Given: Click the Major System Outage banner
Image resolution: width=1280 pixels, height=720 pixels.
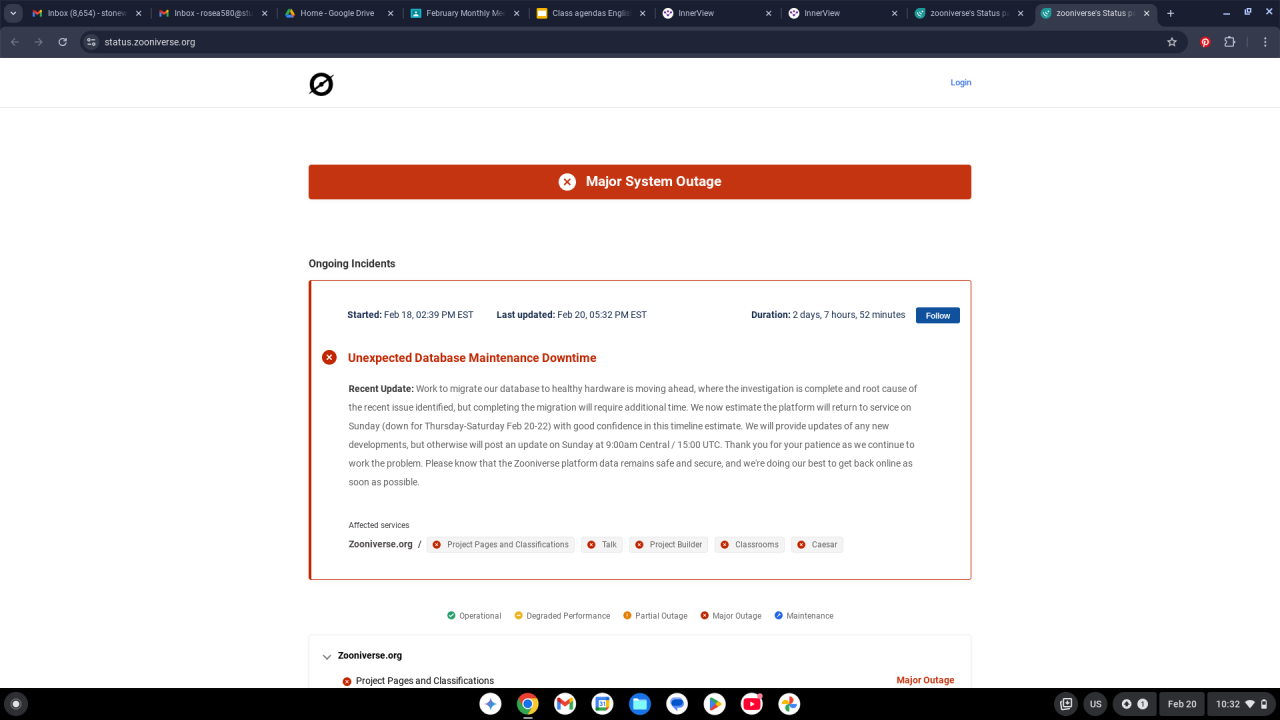Looking at the screenshot, I should pos(640,182).
